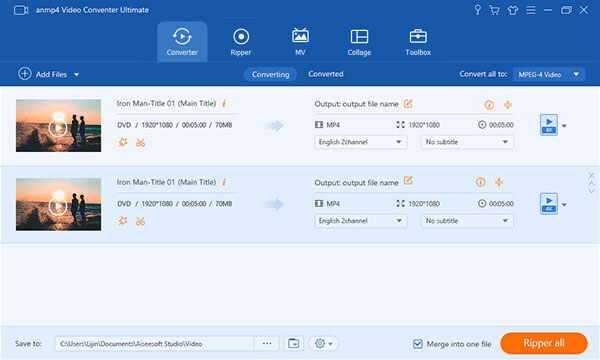Image resolution: width=600 pixels, height=360 pixels.
Task: Toggle Merge into one file checkbox
Action: click(x=417, y=344)
